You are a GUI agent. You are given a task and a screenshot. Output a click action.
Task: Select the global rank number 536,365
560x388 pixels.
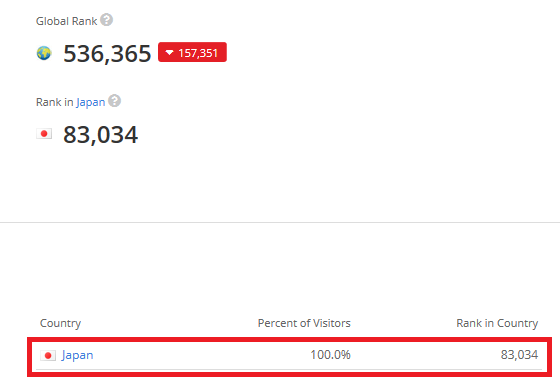(x=107, y=54)
